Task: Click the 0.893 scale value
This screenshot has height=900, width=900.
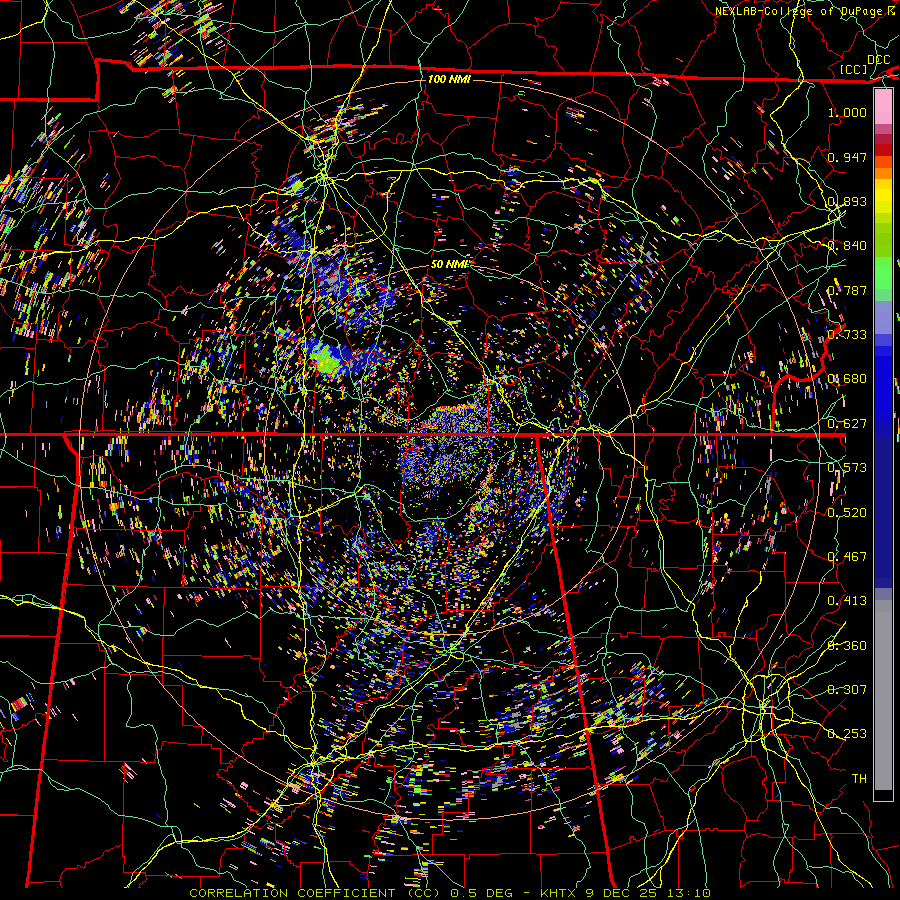Action: coord(847,201)
